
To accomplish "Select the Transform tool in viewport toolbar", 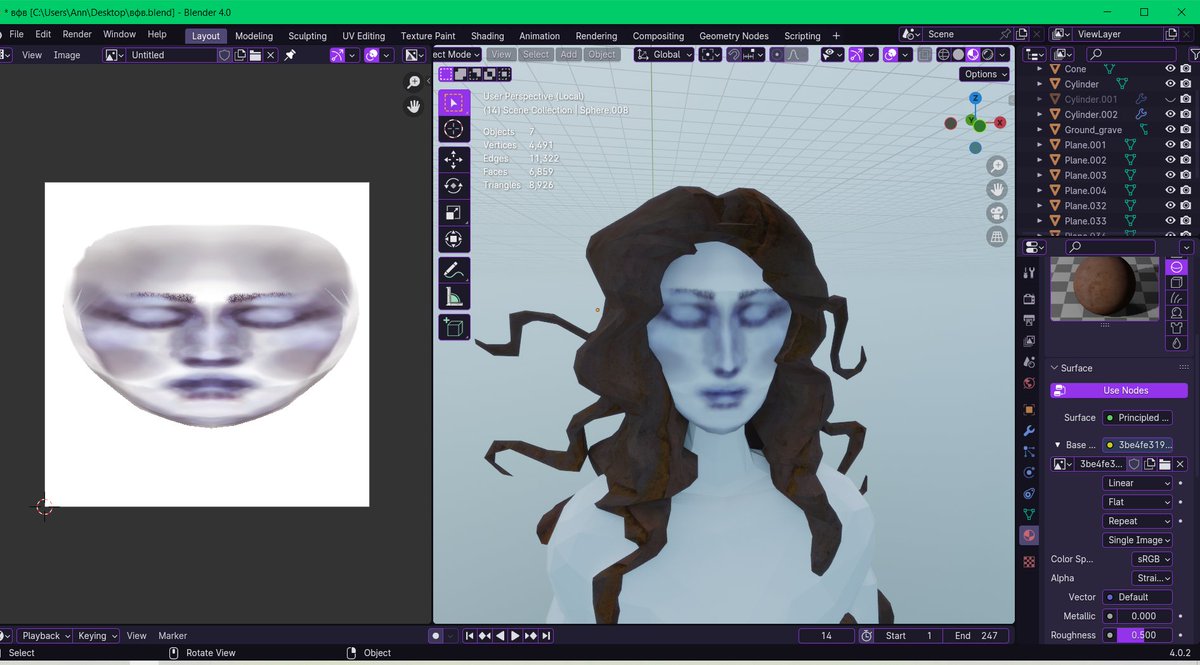I will point(453,240).
